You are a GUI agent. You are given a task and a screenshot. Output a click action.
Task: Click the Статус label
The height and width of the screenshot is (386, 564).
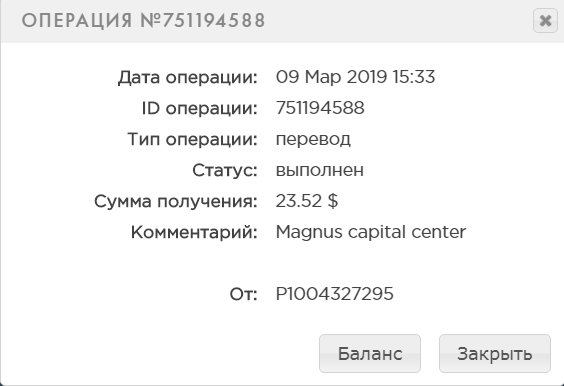pyautogui.click(x=225, y=170)
